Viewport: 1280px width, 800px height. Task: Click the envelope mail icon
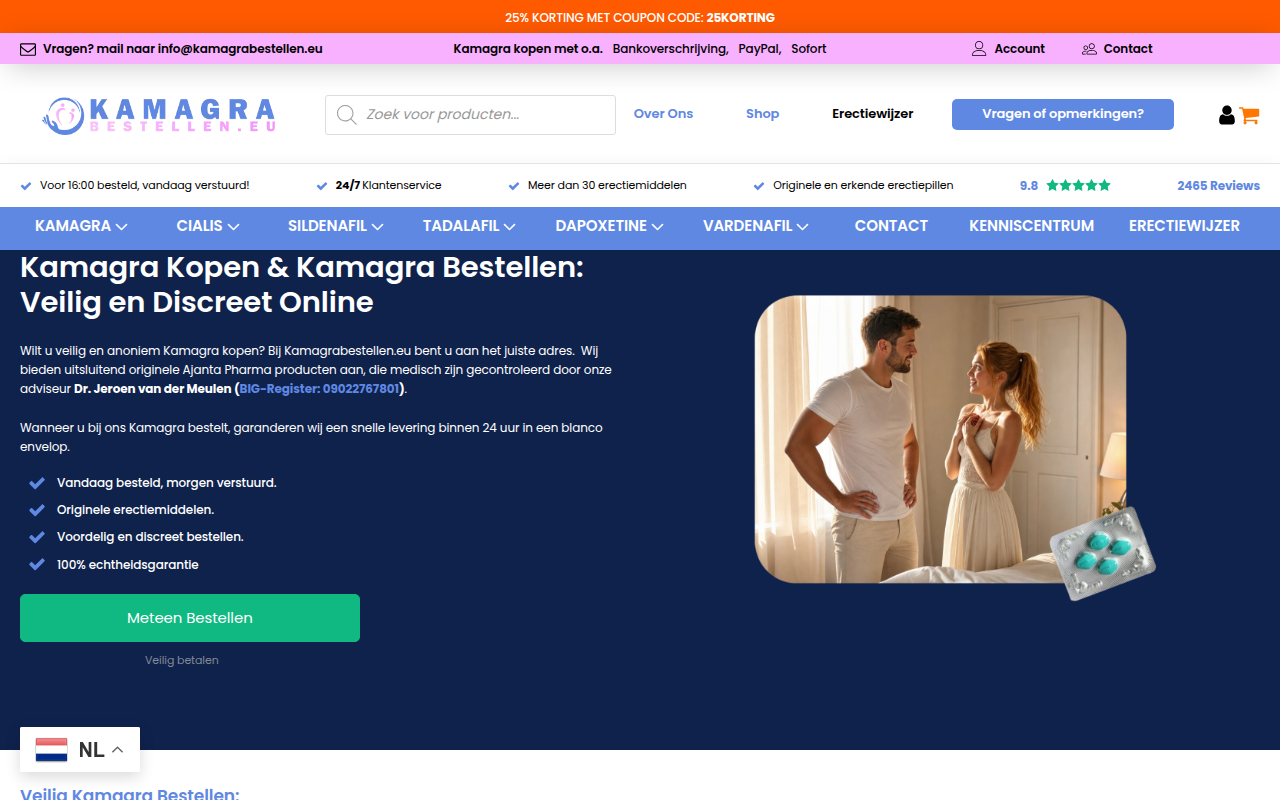(x=28, y=49)
